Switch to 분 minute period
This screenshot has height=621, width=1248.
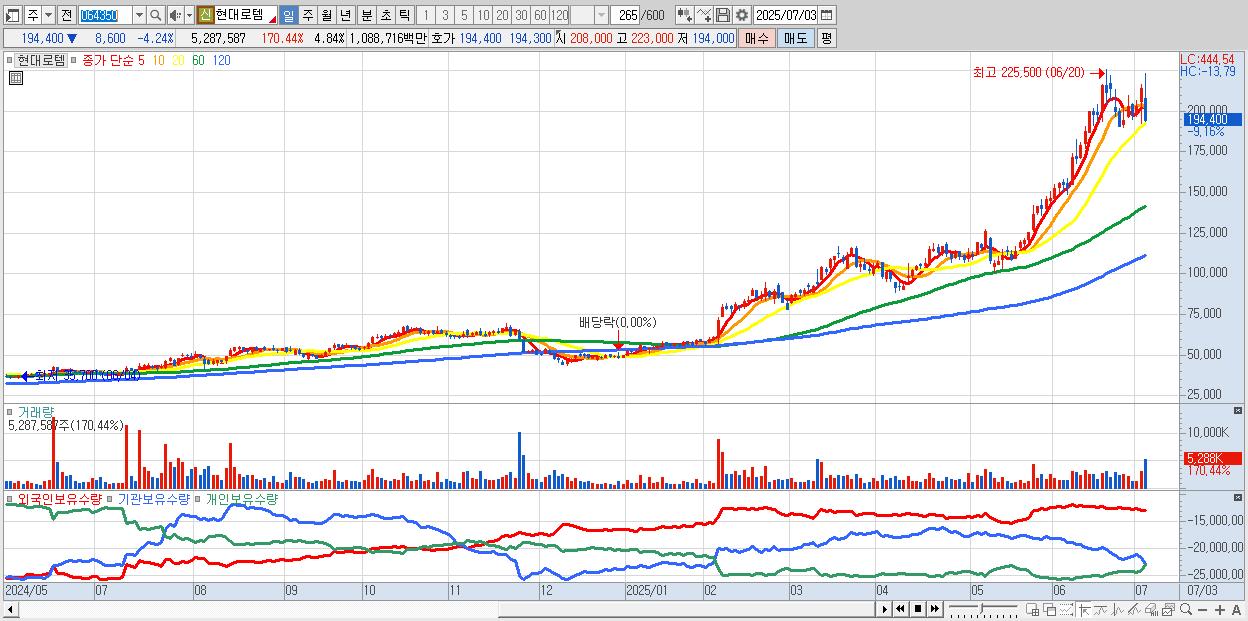click(x=366, y=15)
